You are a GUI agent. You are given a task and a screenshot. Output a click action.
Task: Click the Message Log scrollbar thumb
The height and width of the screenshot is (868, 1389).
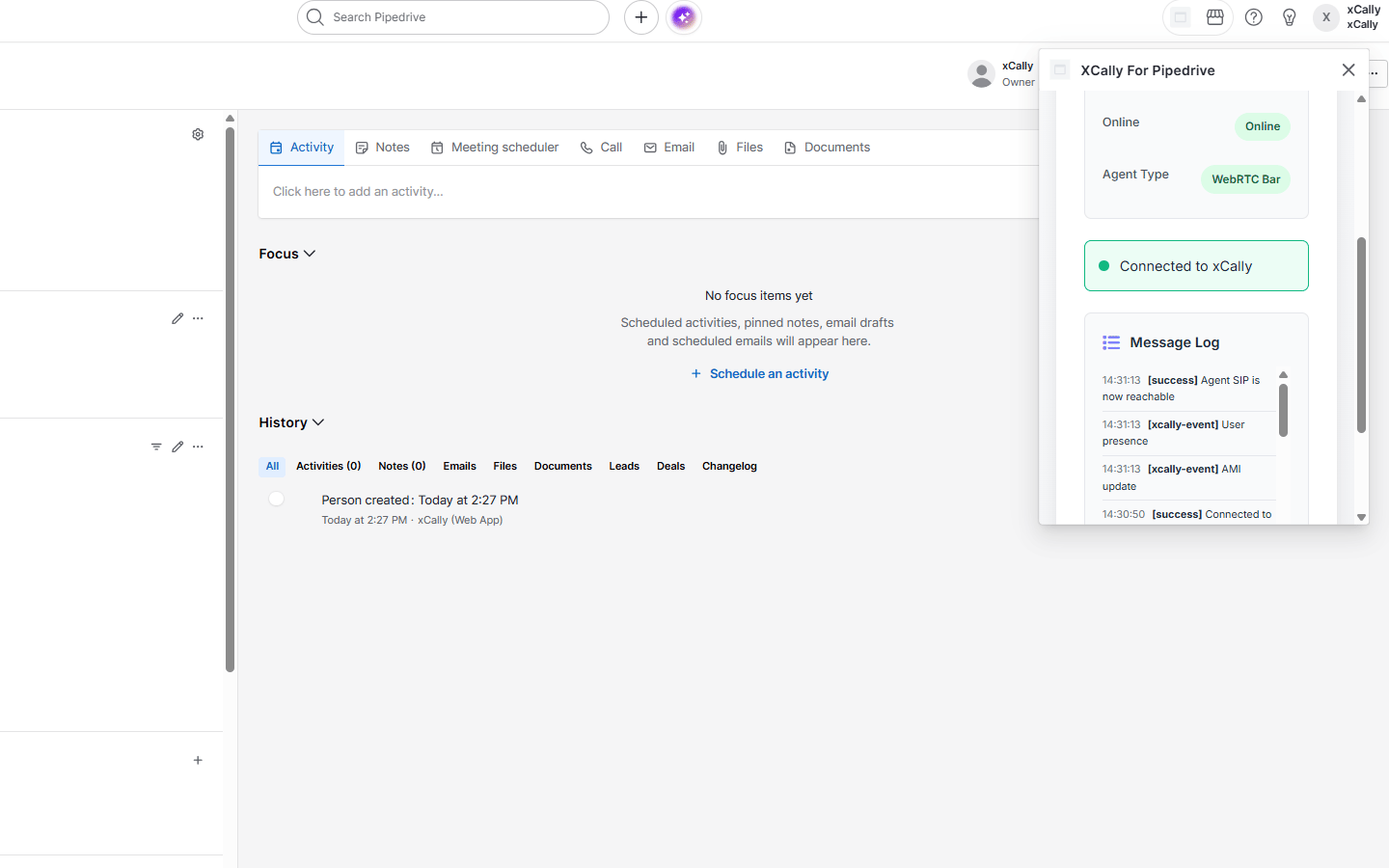1283,411
